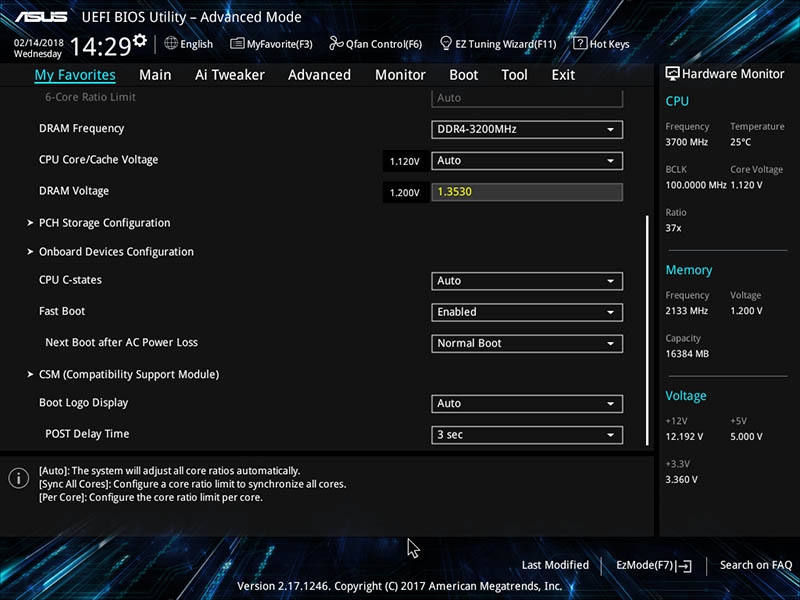Select the CPU Core/Cache Voltage label
800x600 pixels.
click(98, 160)
